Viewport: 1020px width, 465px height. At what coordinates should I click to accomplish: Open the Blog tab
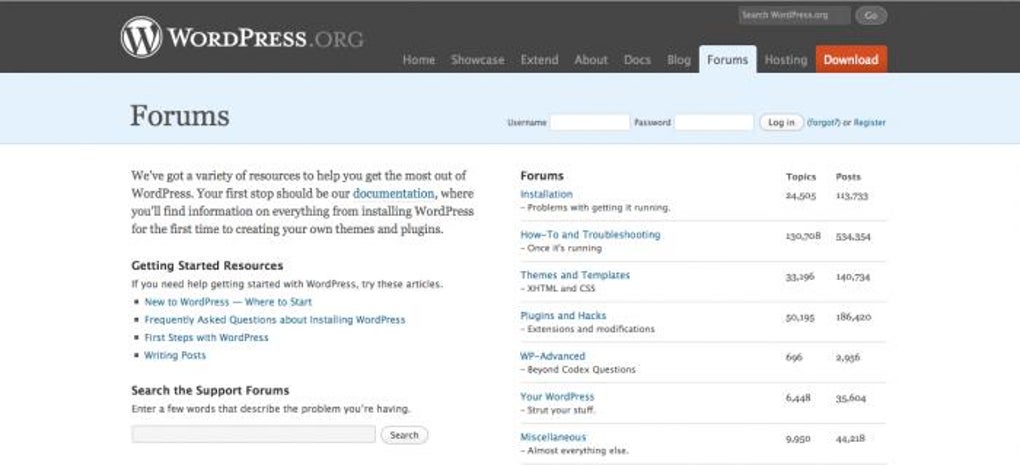point(678,60)
